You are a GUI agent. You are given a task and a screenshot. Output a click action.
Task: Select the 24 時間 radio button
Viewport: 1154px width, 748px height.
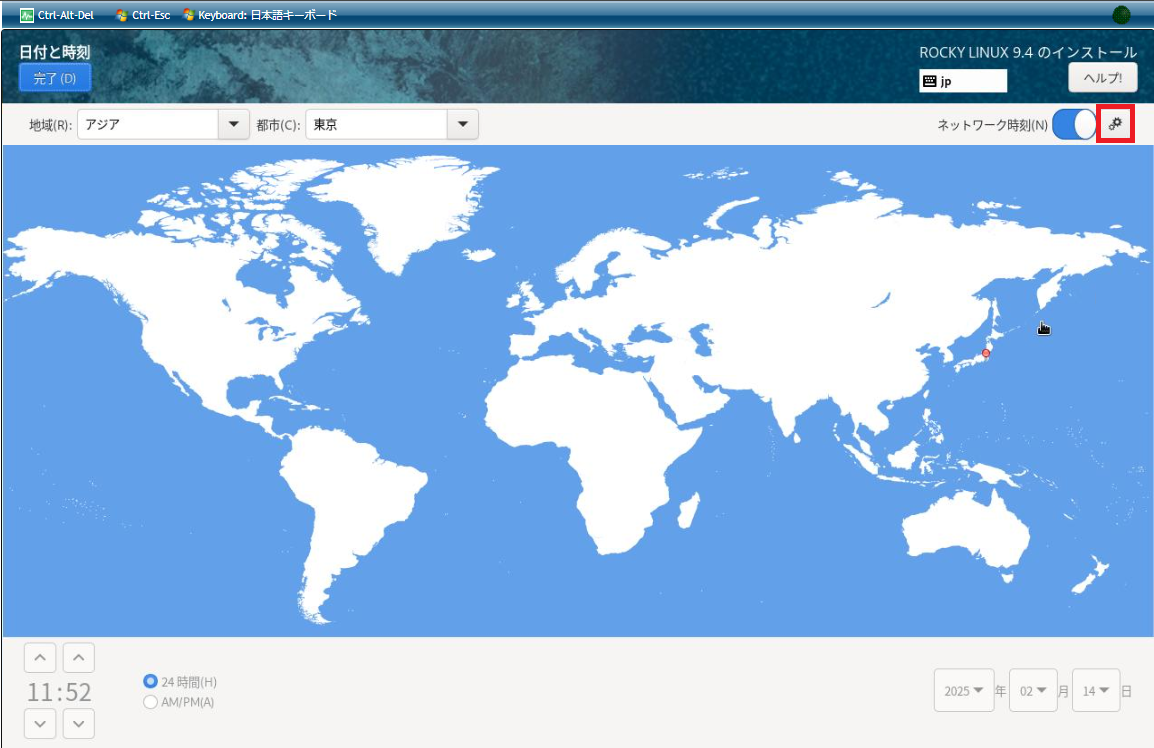pyautogui.click(x=151, y=682)
